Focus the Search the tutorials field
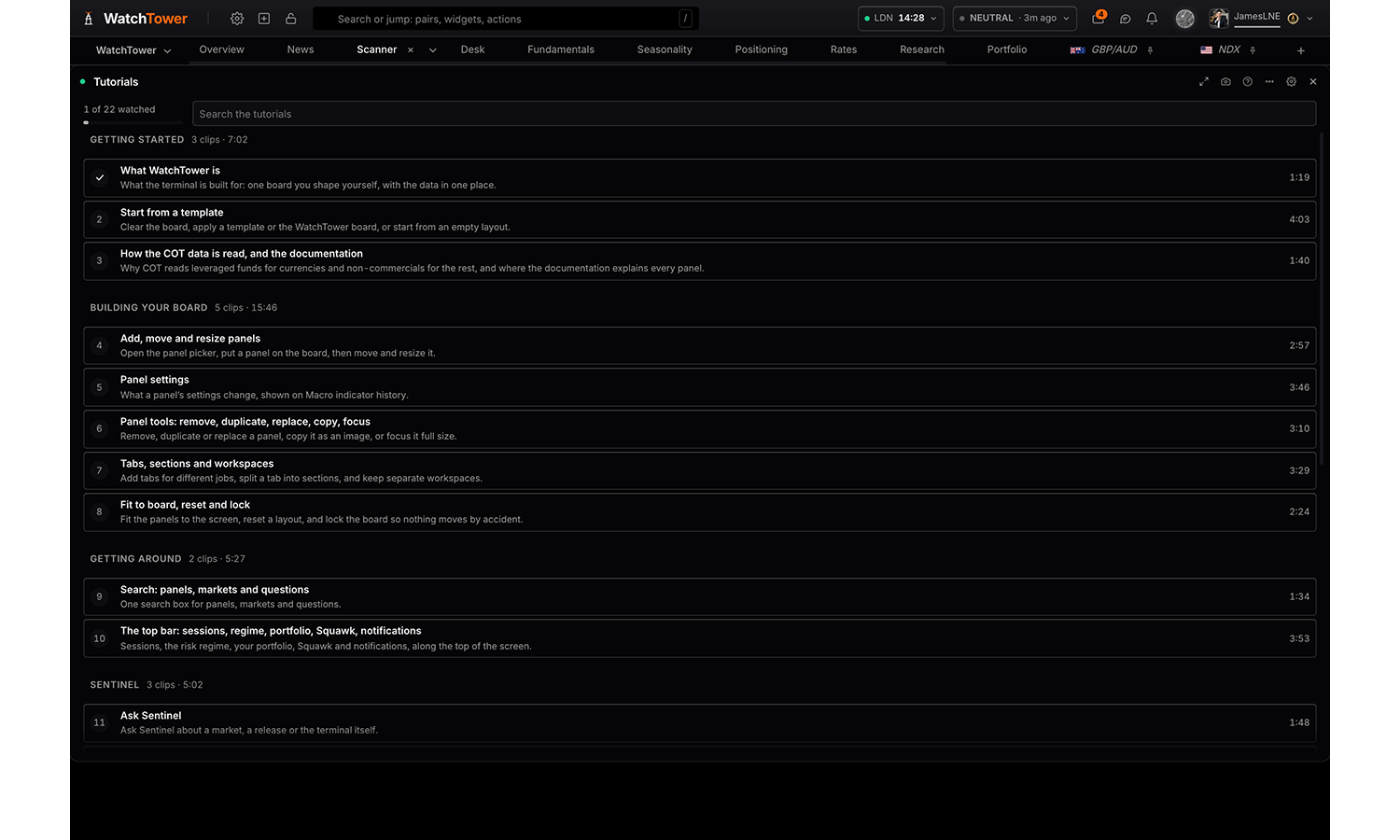 coord(754,114)
